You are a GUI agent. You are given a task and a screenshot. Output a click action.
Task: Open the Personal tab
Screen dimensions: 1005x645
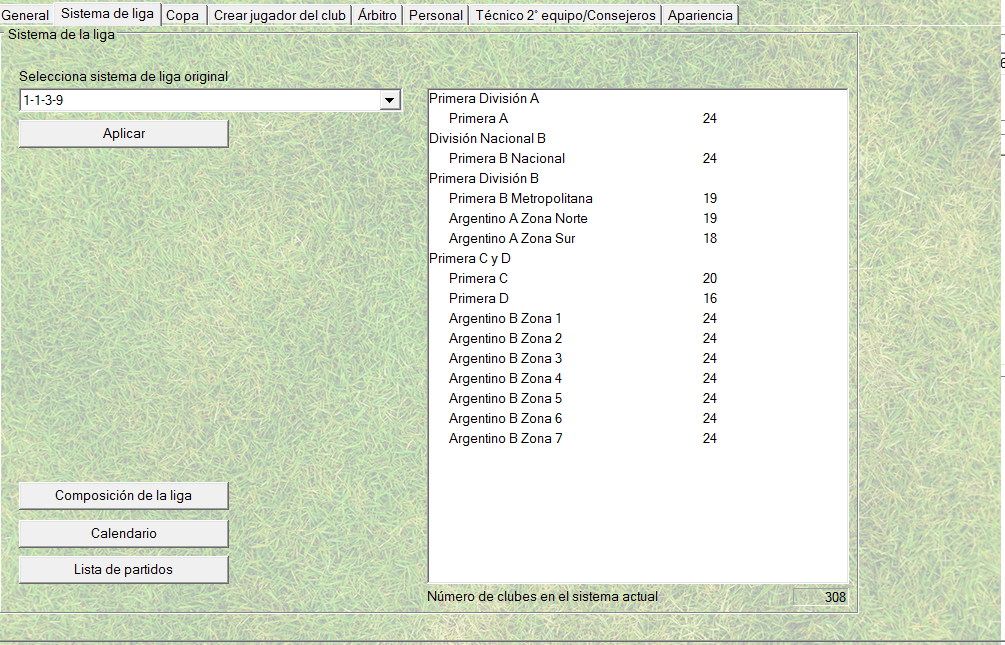(436, 15)
